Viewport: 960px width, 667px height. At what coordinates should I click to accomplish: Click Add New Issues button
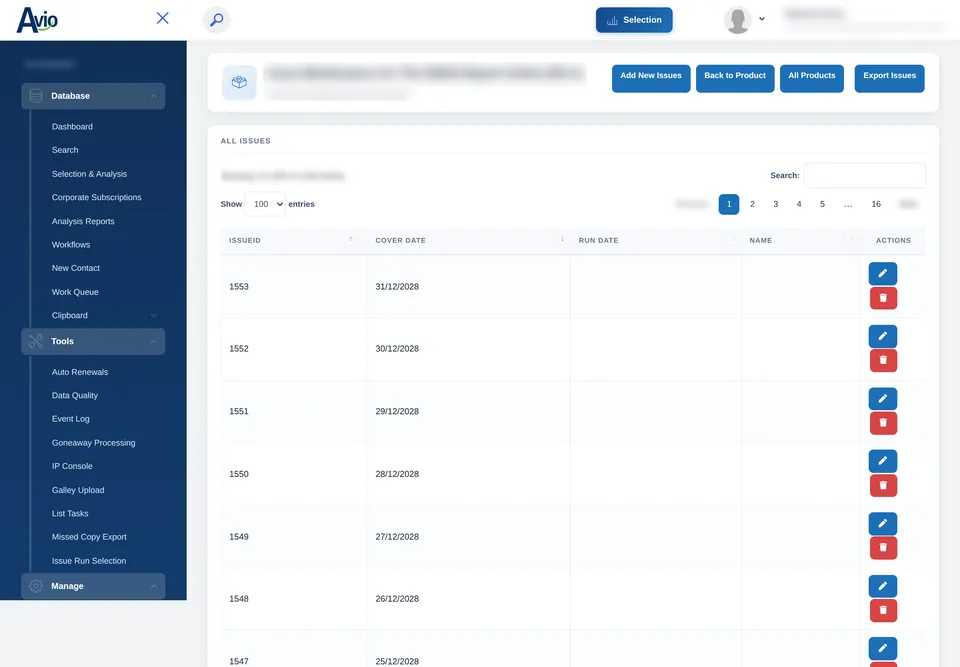(x=651, y=78)
